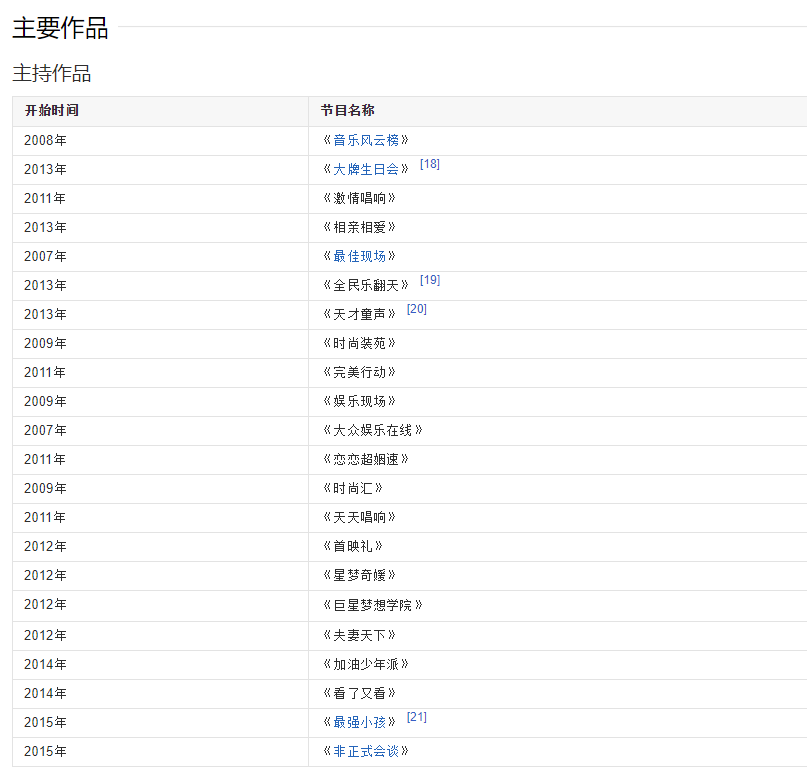Click the 2009年 cell beside 时尚装苑
Viewport: 807px width, 780px height.
tap(160, 343)
